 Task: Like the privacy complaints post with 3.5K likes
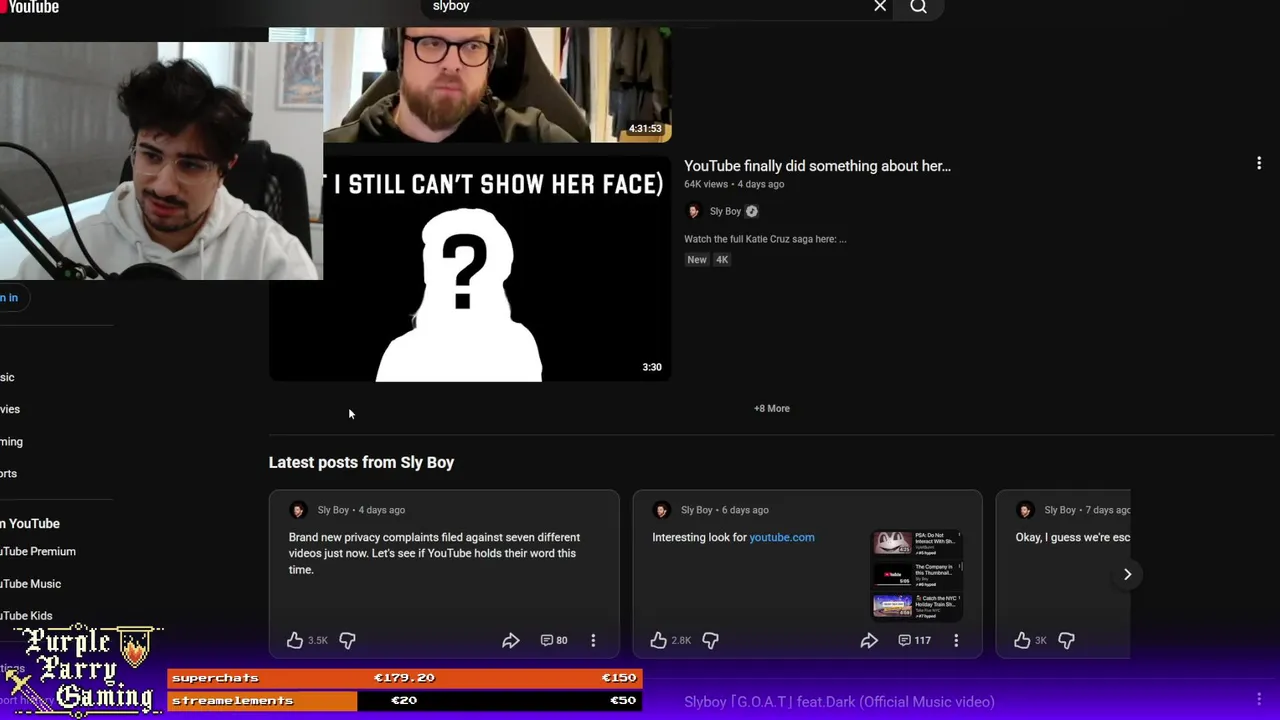click(295, 640)
